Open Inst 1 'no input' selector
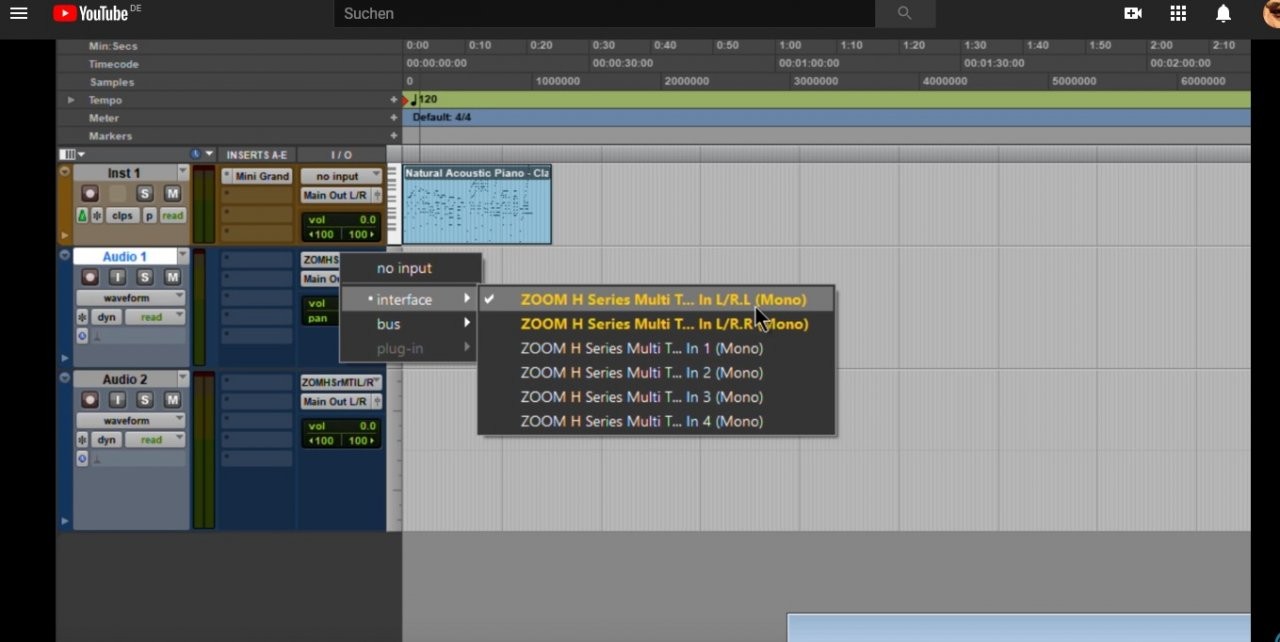The image size is (1280, 642). tap(341, 176)
